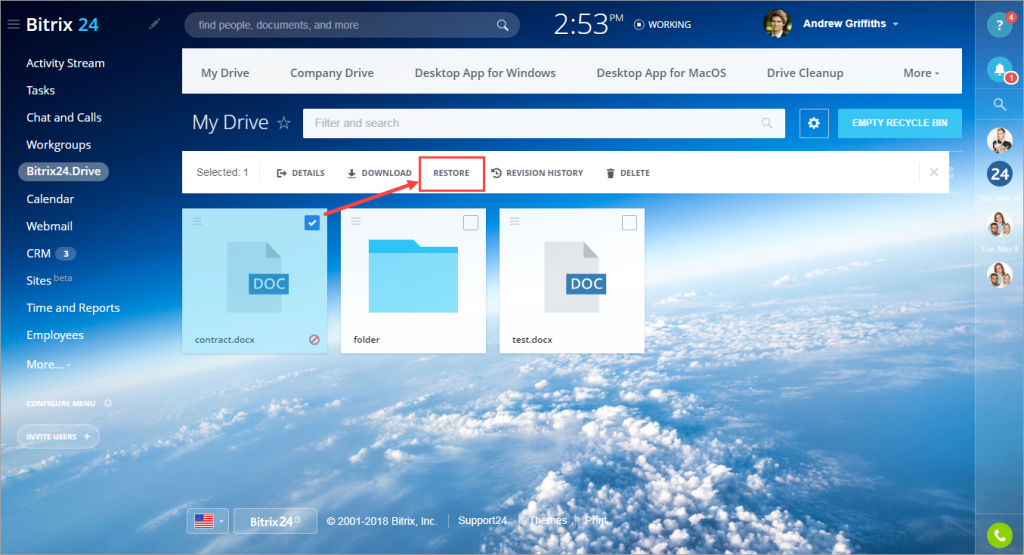Expand the More... sidebar menu

48,364
